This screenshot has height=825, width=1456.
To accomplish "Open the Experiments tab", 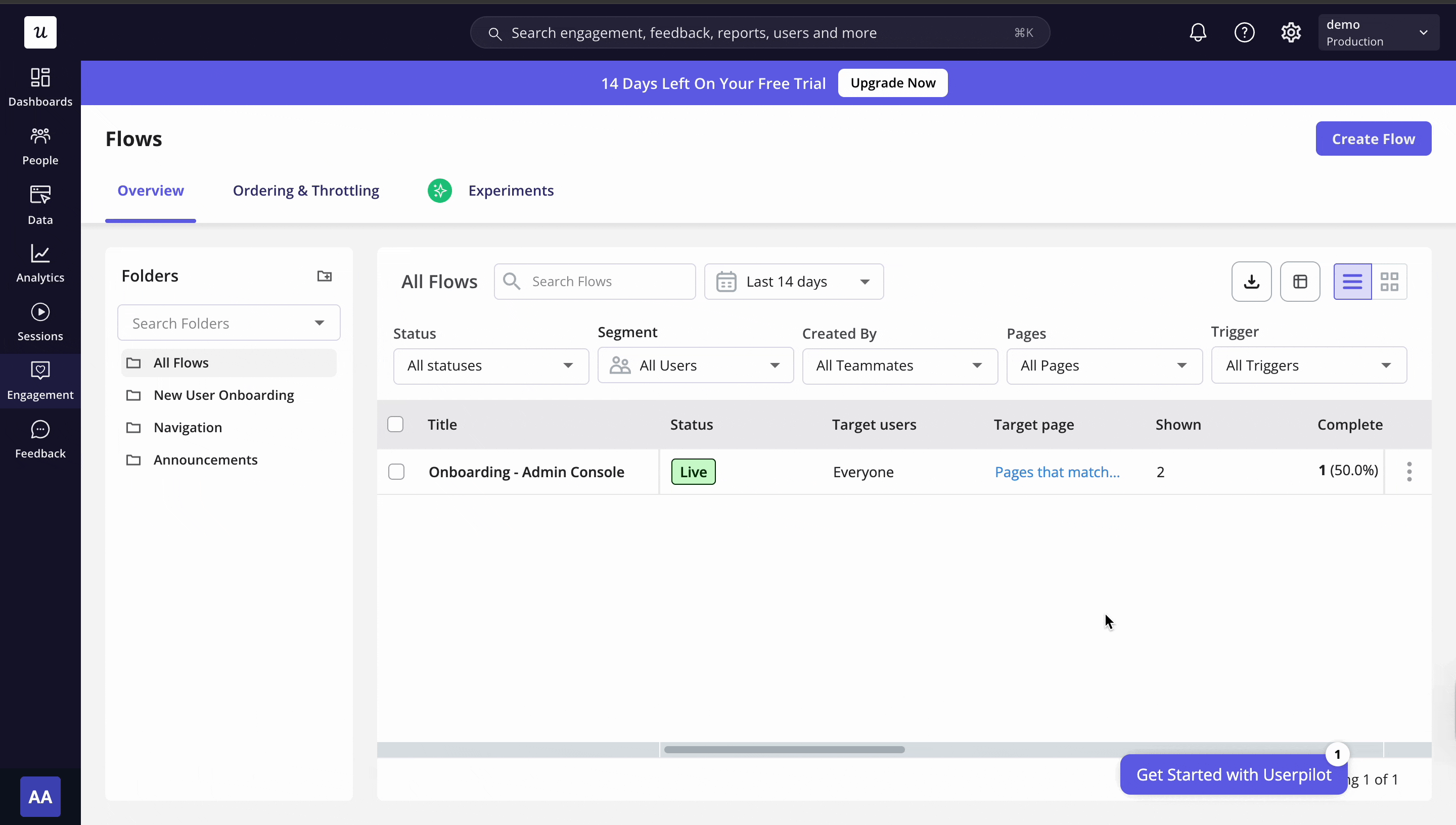I will pos(511,191).
